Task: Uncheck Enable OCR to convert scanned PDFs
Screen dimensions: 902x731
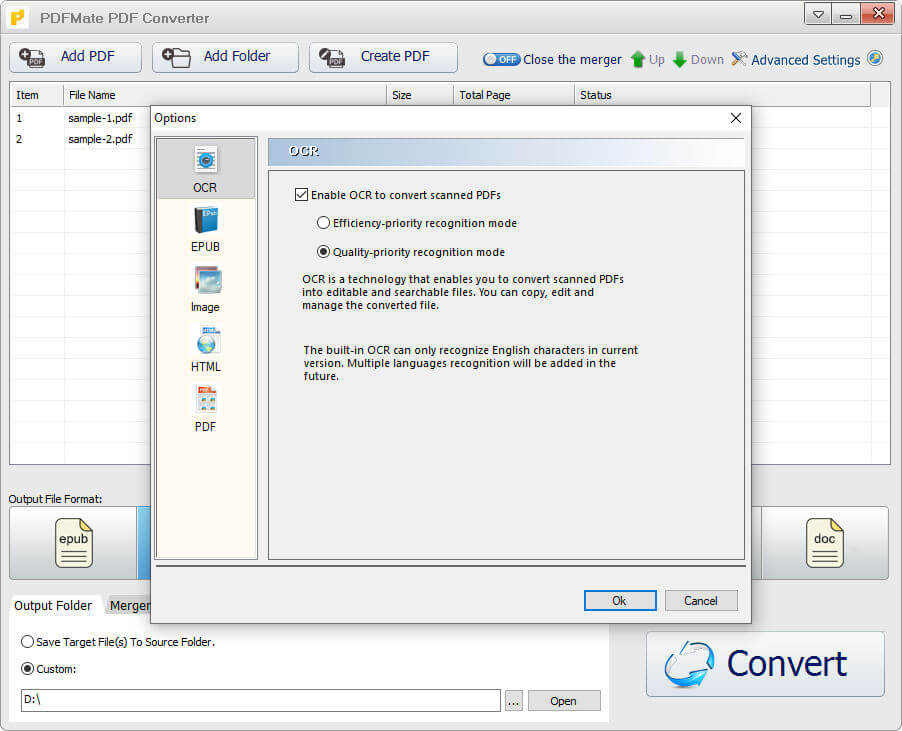Action: coord(302,195)
